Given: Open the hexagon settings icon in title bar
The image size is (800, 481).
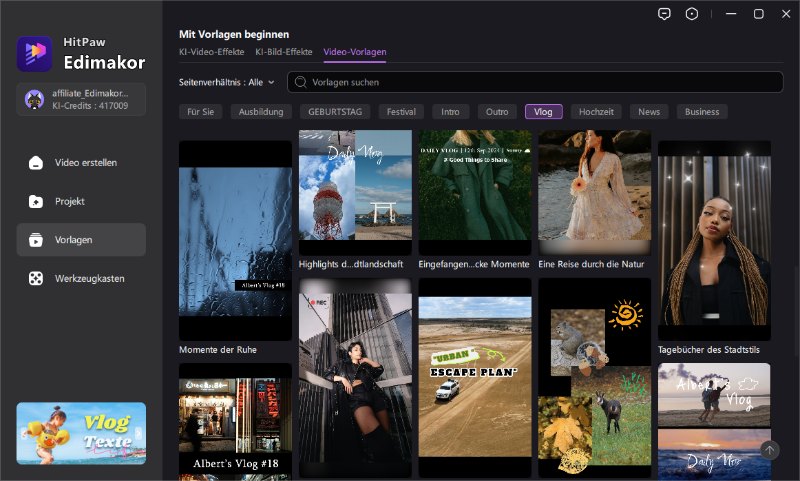Looking at the screenshot, I should (x=692, y=14).
